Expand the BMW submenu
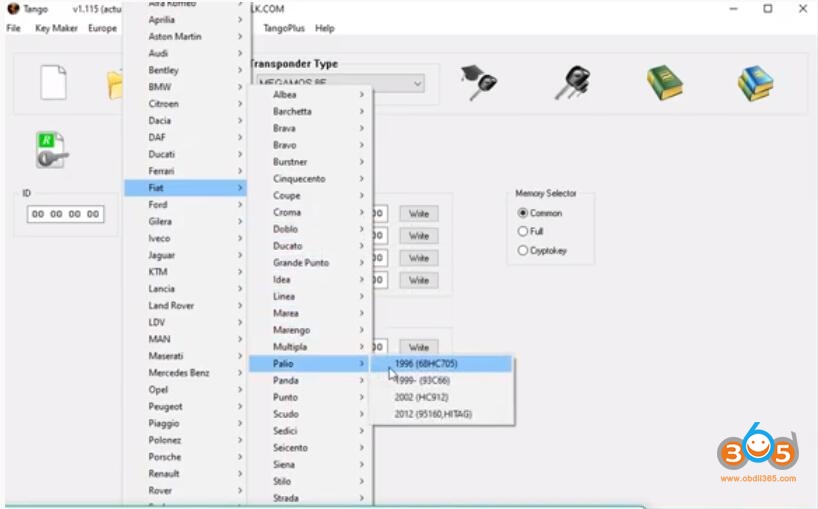 tap(185, 87)
